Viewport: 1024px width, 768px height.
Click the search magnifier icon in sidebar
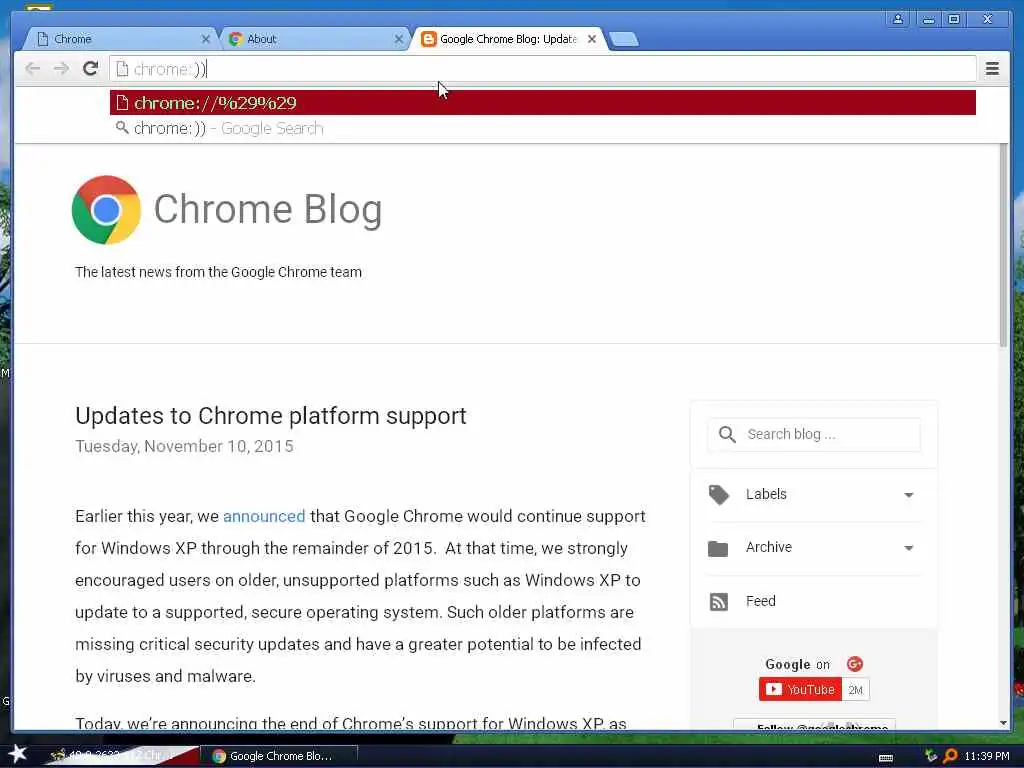727,434
